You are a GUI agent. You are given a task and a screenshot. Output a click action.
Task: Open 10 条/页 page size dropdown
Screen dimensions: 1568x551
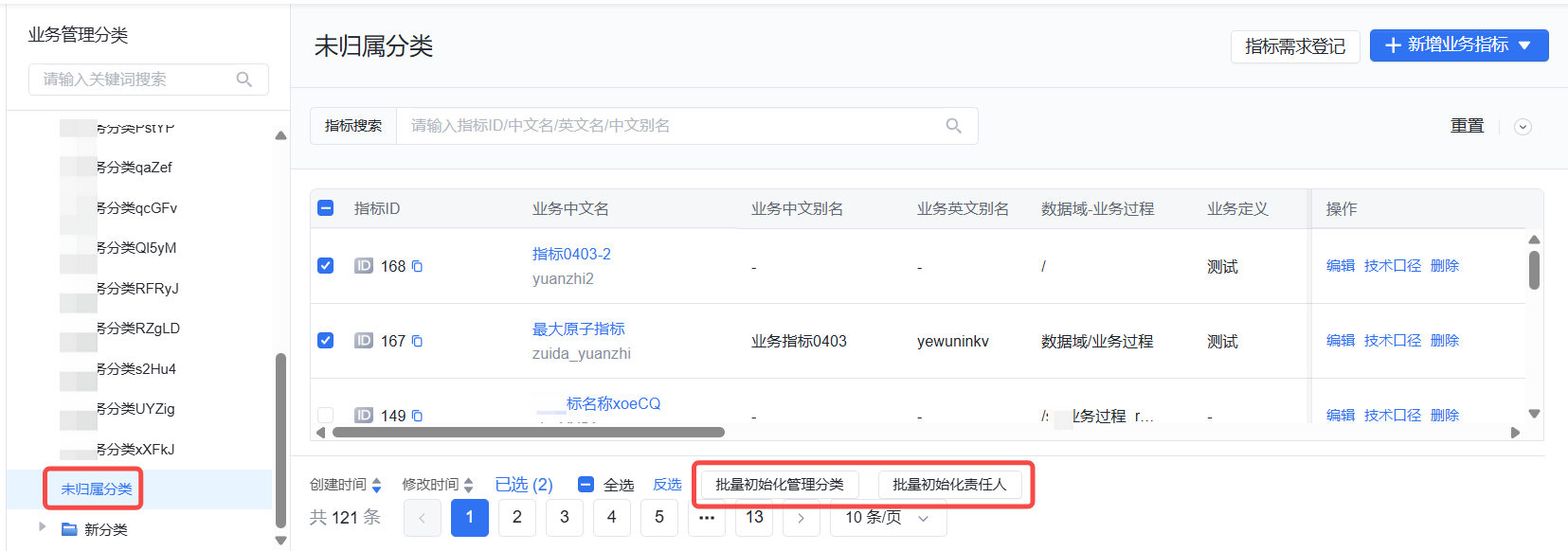click(x=888, y=518)
